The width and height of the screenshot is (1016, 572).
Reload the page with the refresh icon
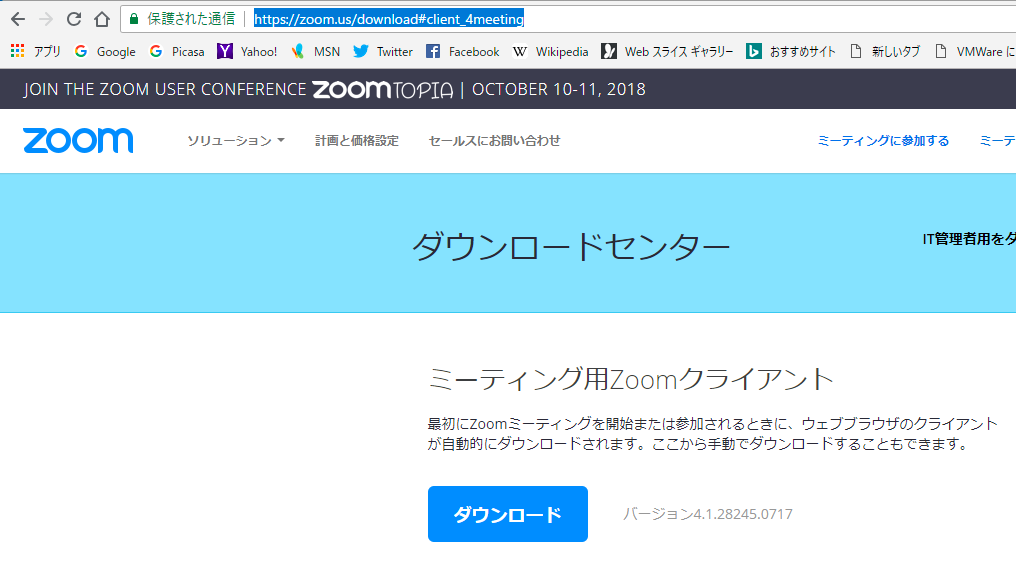pyautogui.click(x=74, y=19)
